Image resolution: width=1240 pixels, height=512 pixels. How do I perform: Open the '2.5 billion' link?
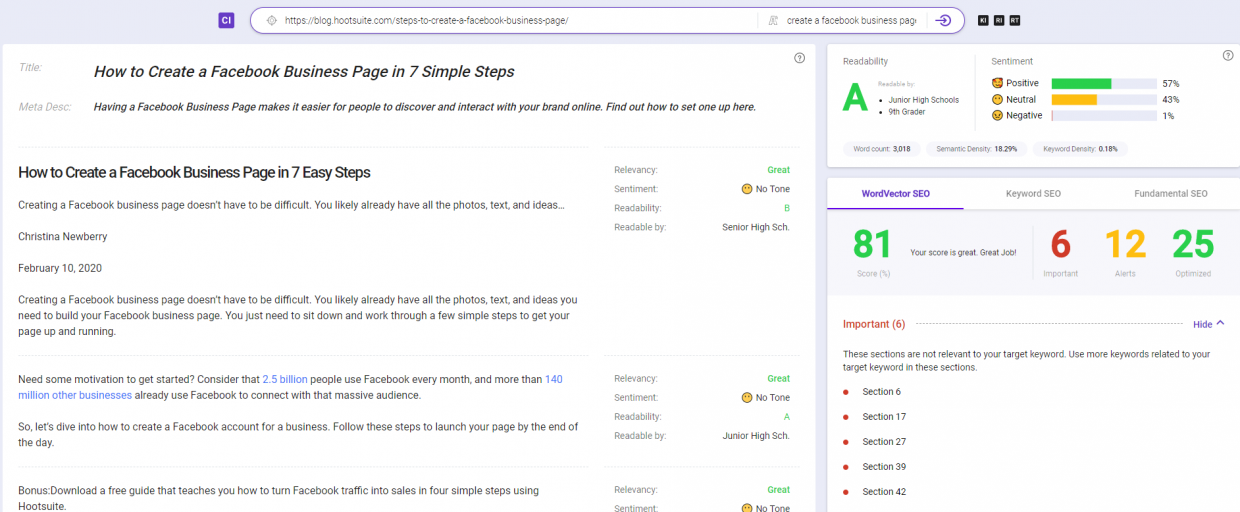(285, 380)
